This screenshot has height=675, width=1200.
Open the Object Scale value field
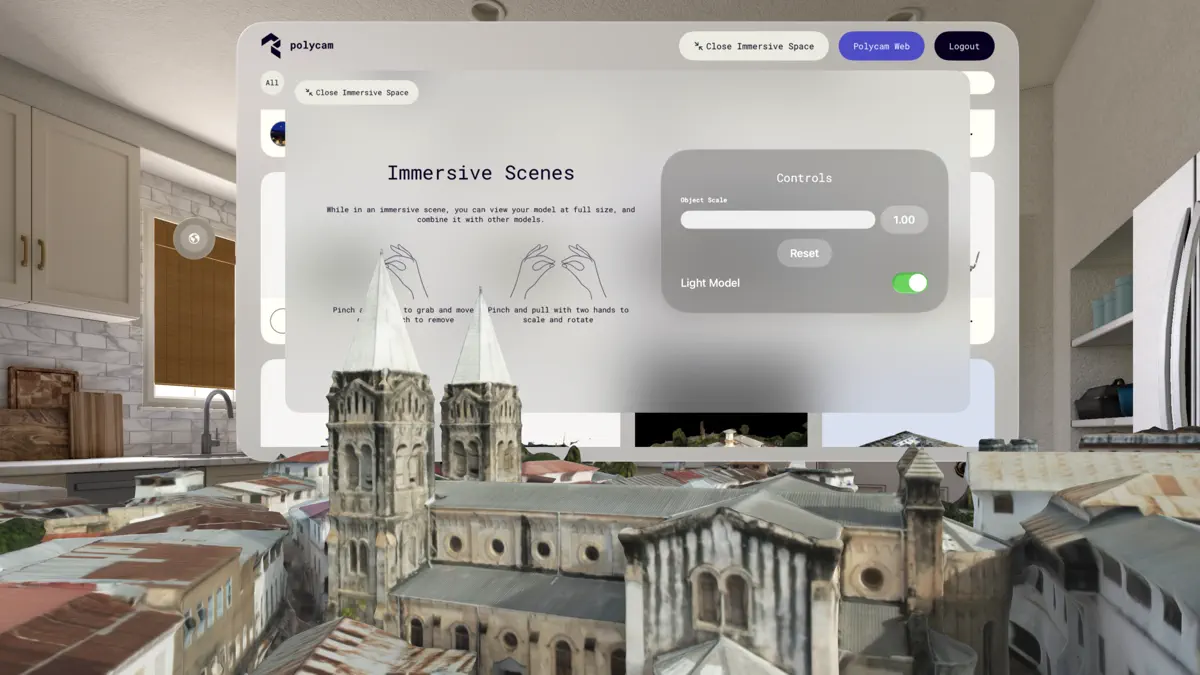[904, 219]
